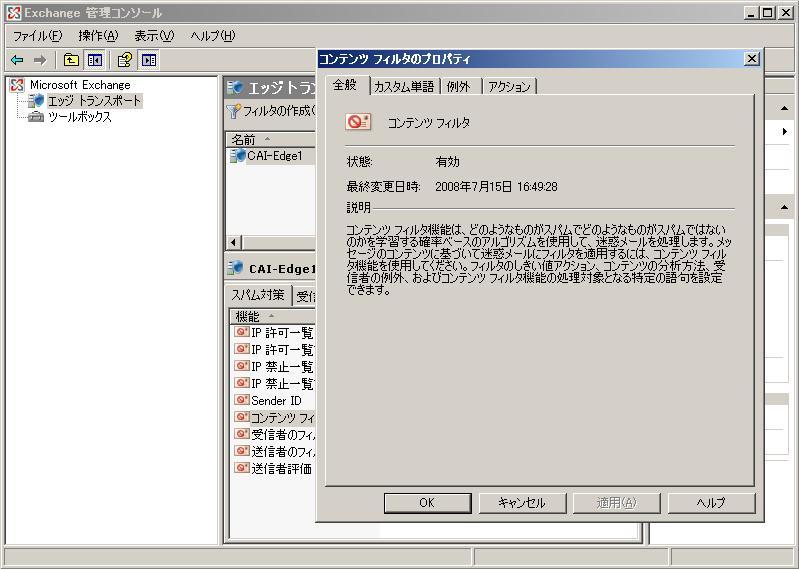Click the コンテンツ フィルタ list row icon

[242, 417]
